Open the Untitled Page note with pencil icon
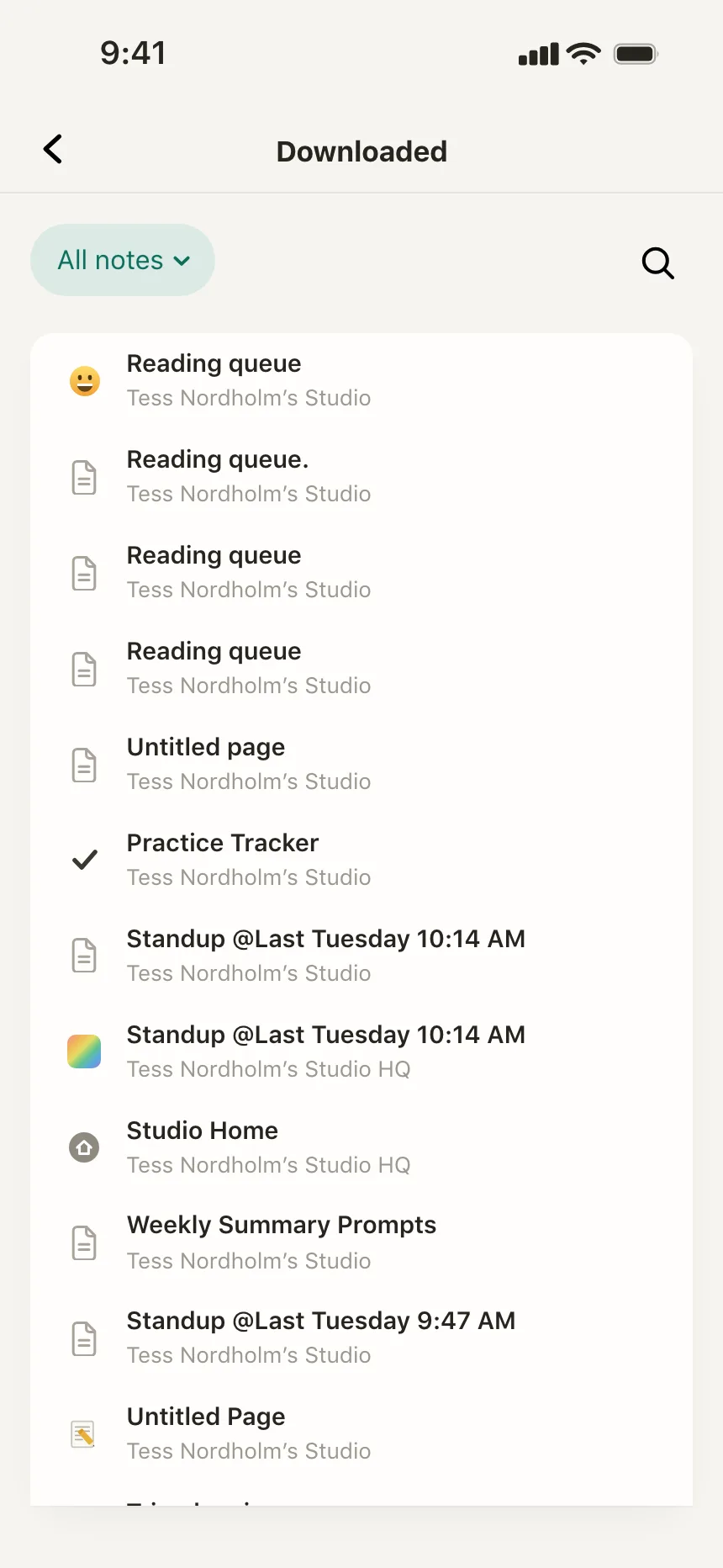 (361, 1434)
